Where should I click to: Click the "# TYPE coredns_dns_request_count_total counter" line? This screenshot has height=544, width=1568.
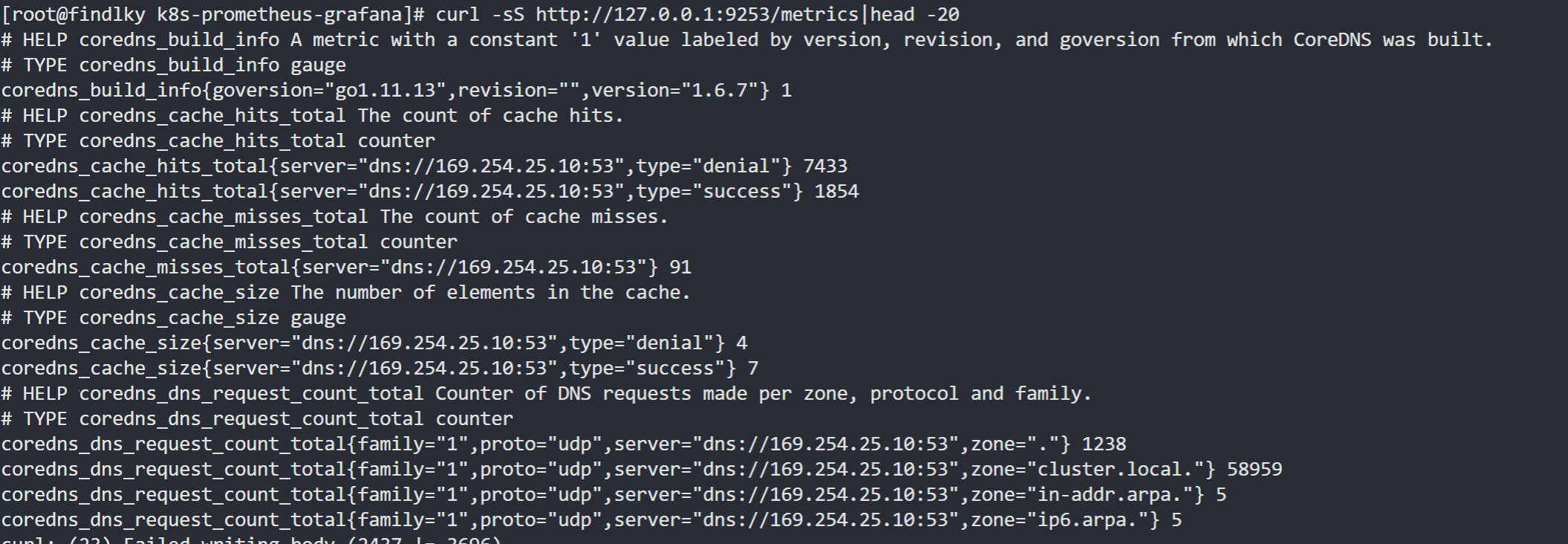tap(257, 418)
